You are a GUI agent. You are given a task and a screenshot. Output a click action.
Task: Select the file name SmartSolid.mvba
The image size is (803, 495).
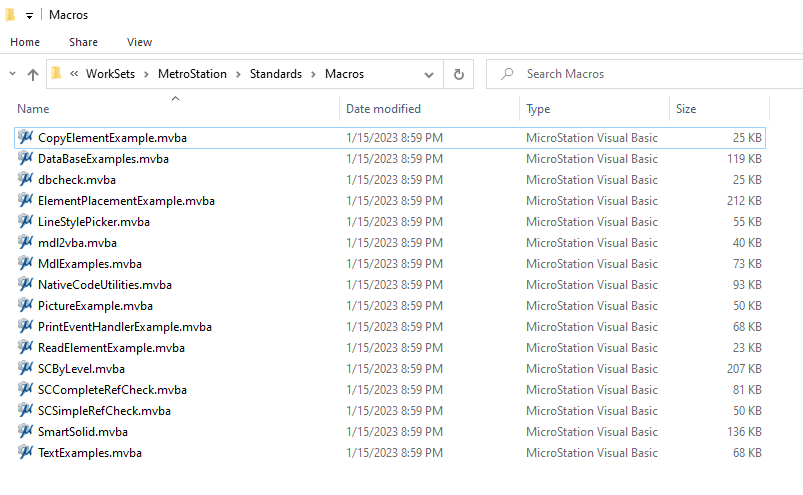(82, 432)
